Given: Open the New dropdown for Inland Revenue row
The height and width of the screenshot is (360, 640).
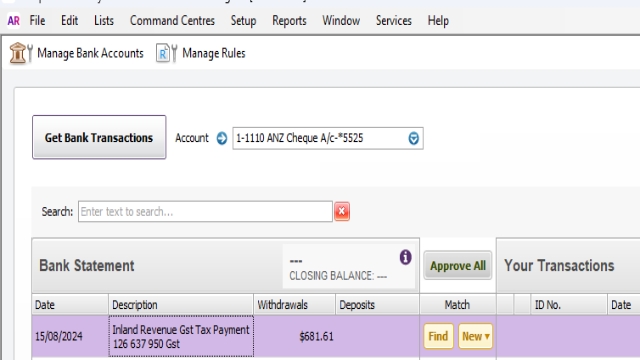Looking at the screenshot, I should 476,336.
